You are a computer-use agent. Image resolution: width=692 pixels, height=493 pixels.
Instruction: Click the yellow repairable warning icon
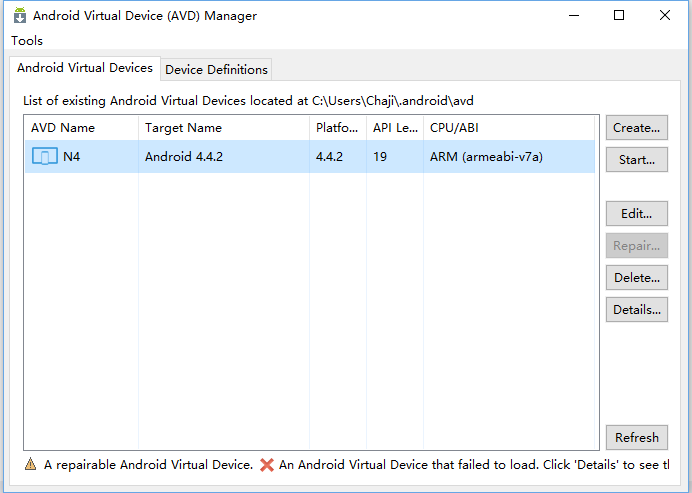[x=30, y=465]
